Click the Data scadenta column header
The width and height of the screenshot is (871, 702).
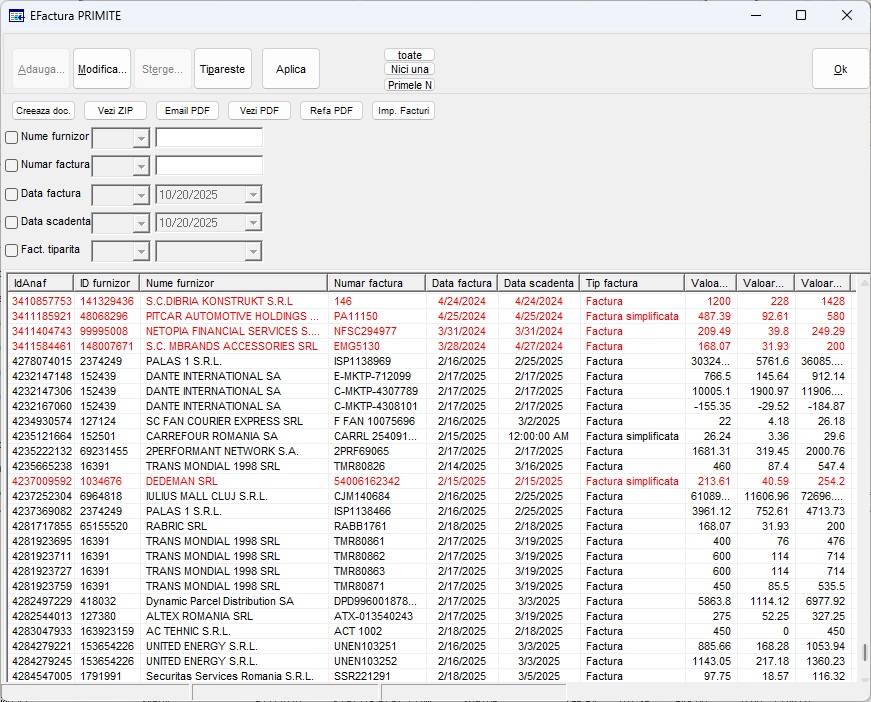[538, 283]
